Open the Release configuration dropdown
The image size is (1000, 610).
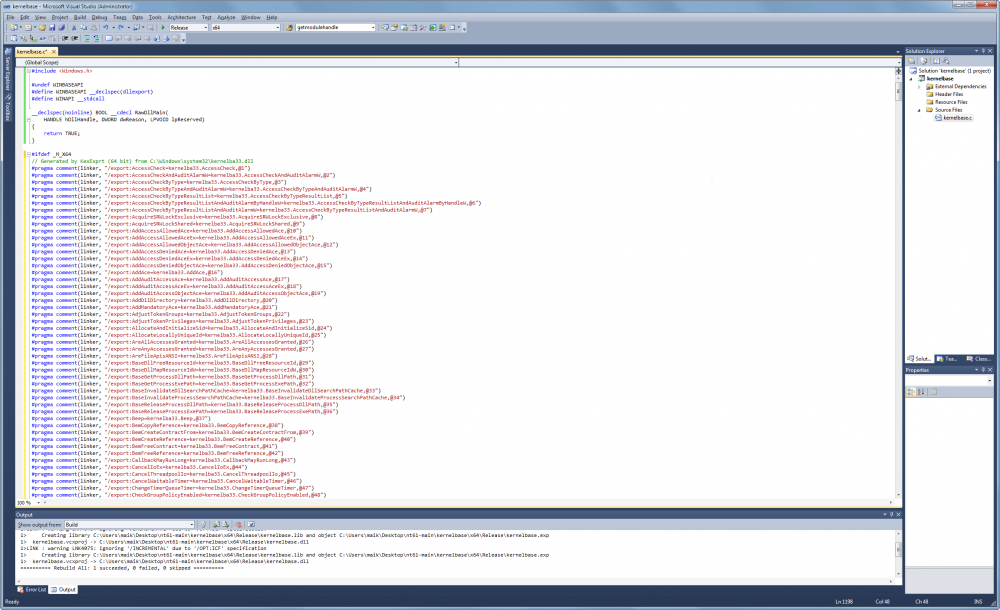(x=187, y=28)
